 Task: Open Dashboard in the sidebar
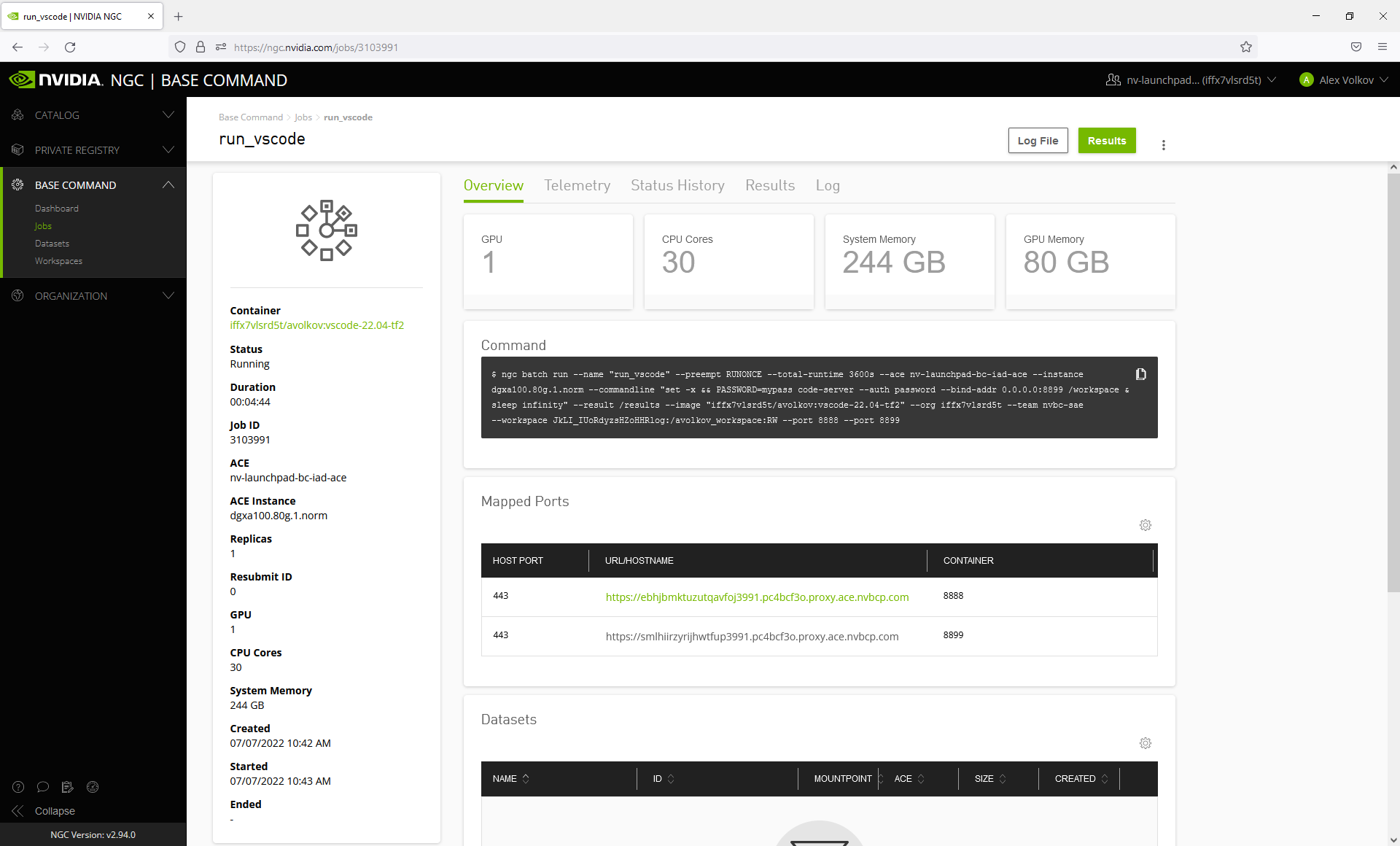point(57,209)
